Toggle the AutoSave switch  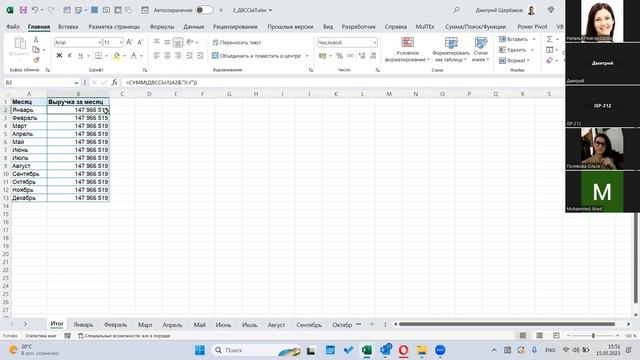pos(204,10)
